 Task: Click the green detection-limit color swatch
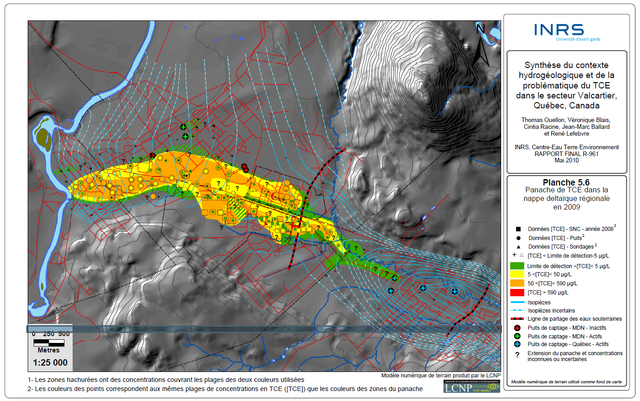tap(517, 266)
